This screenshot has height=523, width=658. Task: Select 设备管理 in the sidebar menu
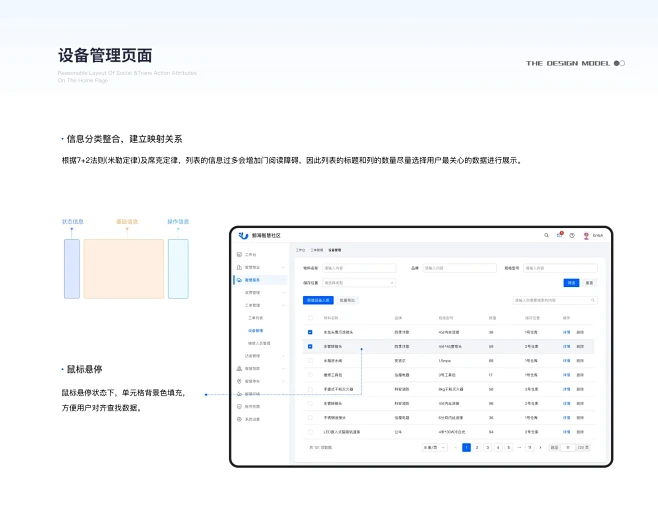click(x=255, y=330)
